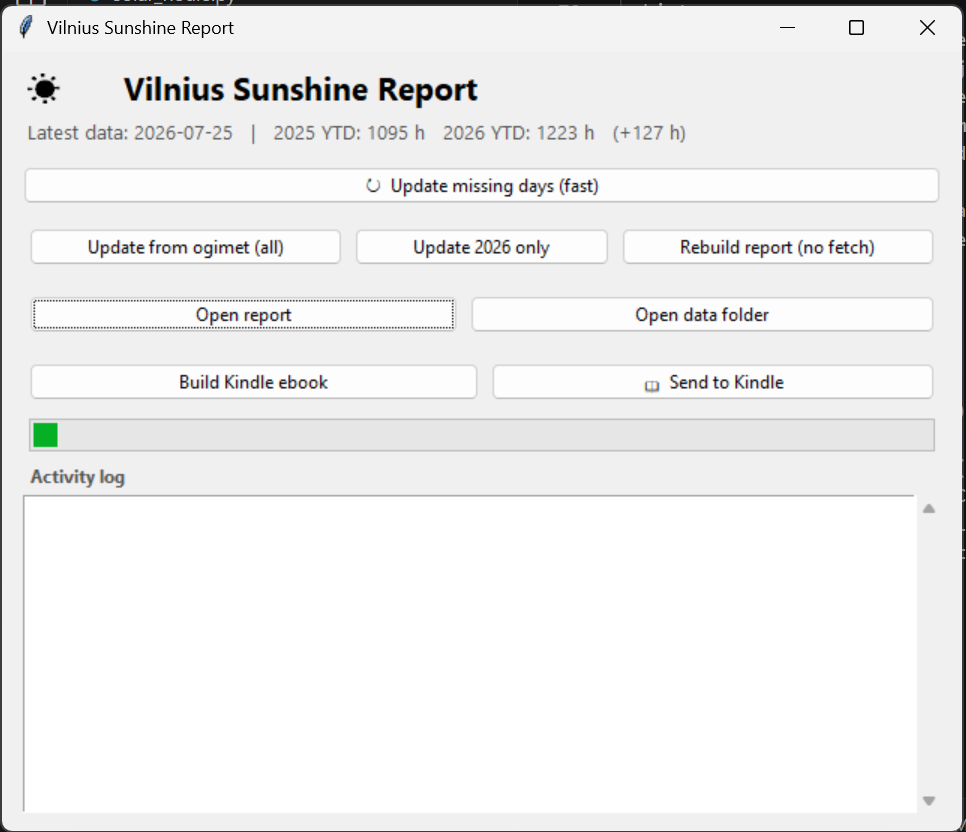Close the Vilnius Sunshine Report window
Image resolution: width=966 pixels, height=832 pixels.
(927, 28)
